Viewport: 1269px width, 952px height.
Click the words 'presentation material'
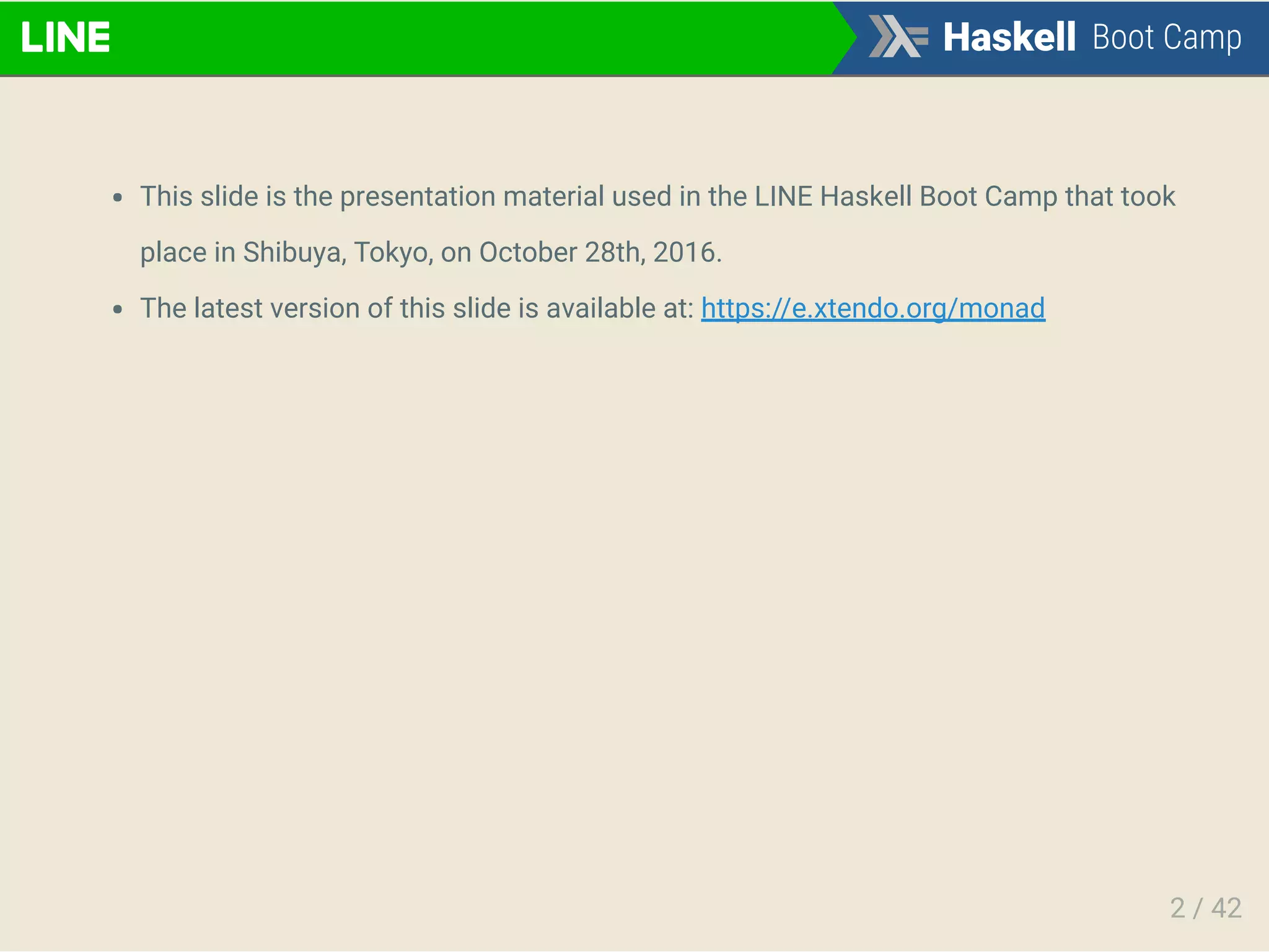(x=472, y=197)
